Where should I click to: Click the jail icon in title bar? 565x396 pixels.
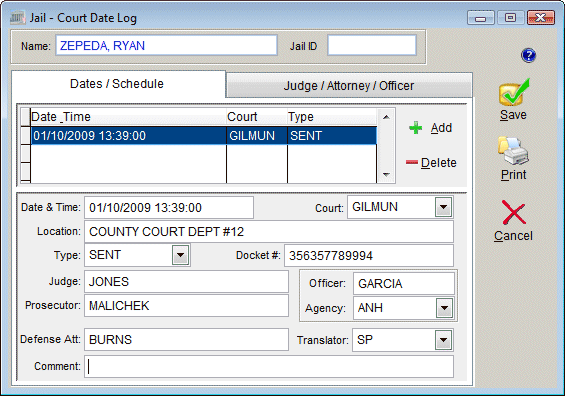[17, 17]
